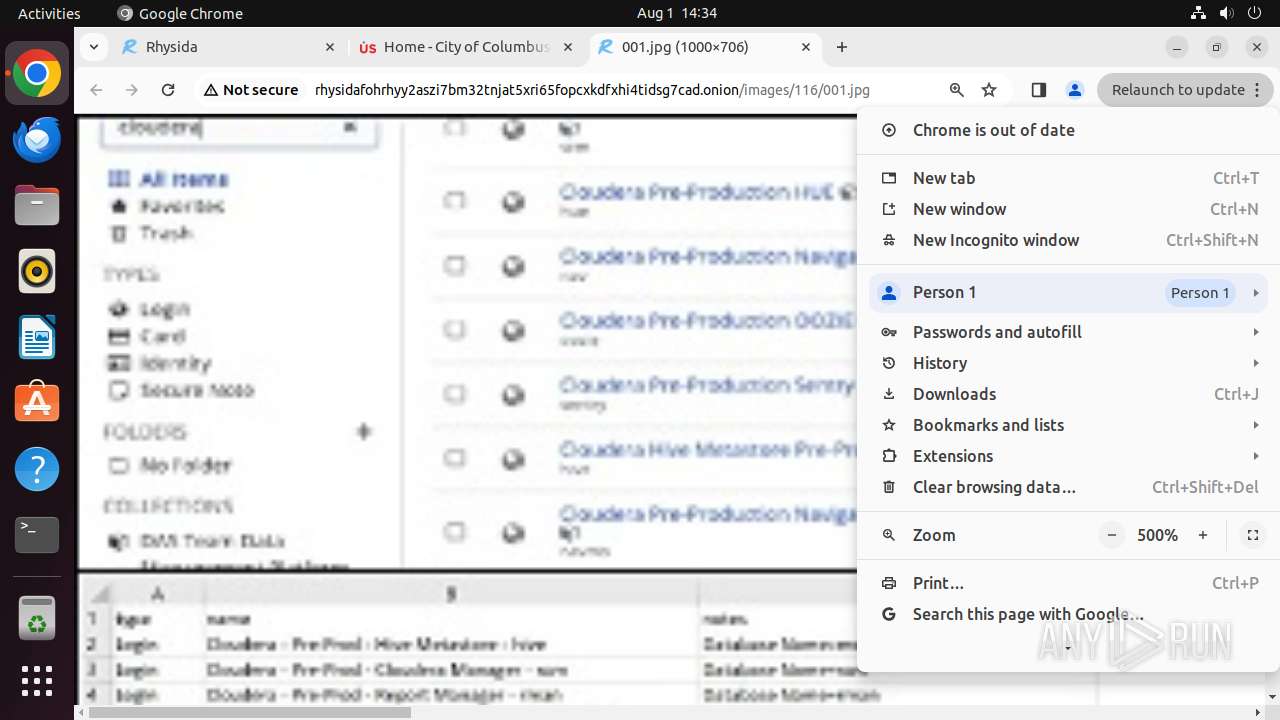Image resolution: width=1280 pixels, height=720 pixels.
Task: Open Rhythmbox from the dock
Action: [x=37, y=271]
